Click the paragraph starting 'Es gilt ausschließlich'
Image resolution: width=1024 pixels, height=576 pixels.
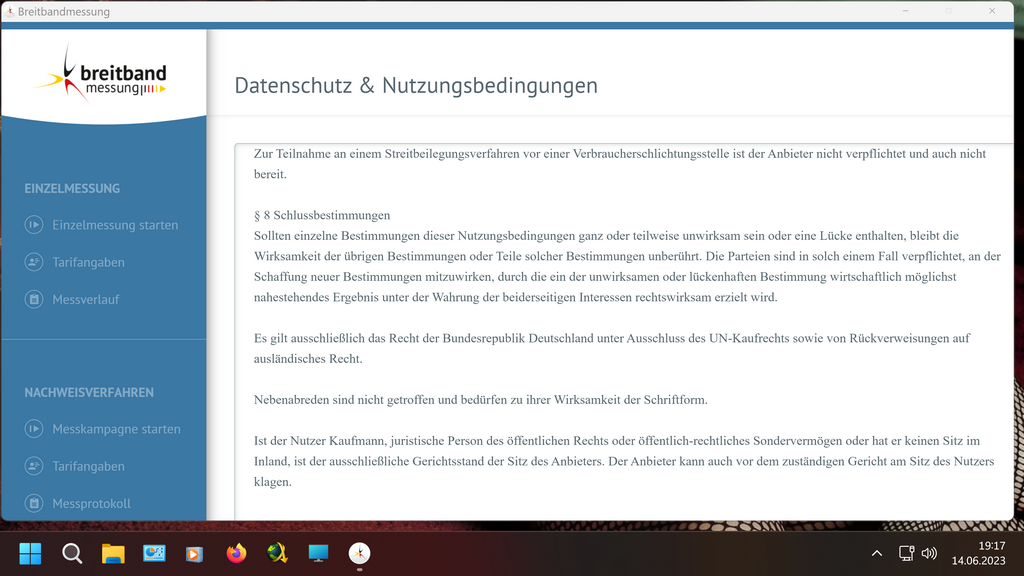pos(612,348)
